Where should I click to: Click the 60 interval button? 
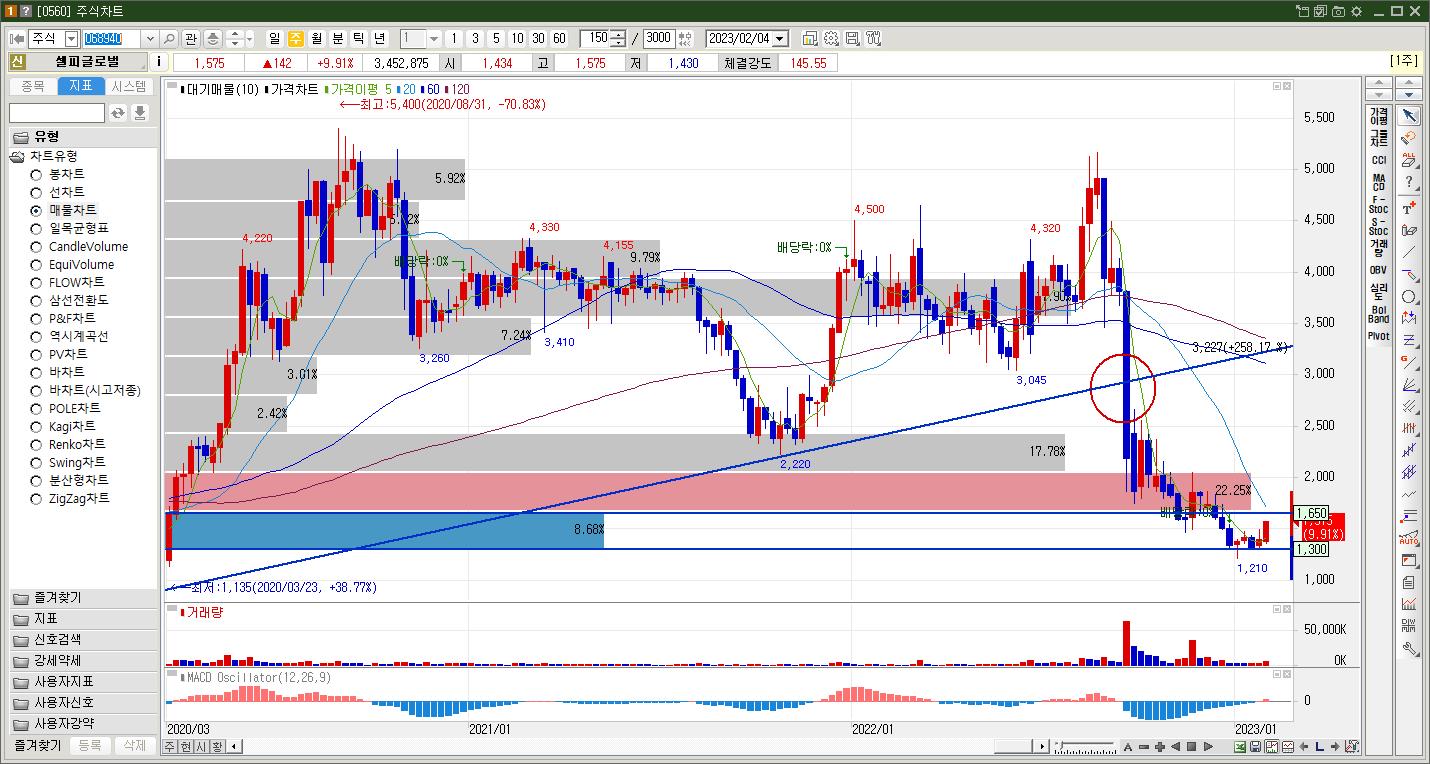click(x=558, y=39)
